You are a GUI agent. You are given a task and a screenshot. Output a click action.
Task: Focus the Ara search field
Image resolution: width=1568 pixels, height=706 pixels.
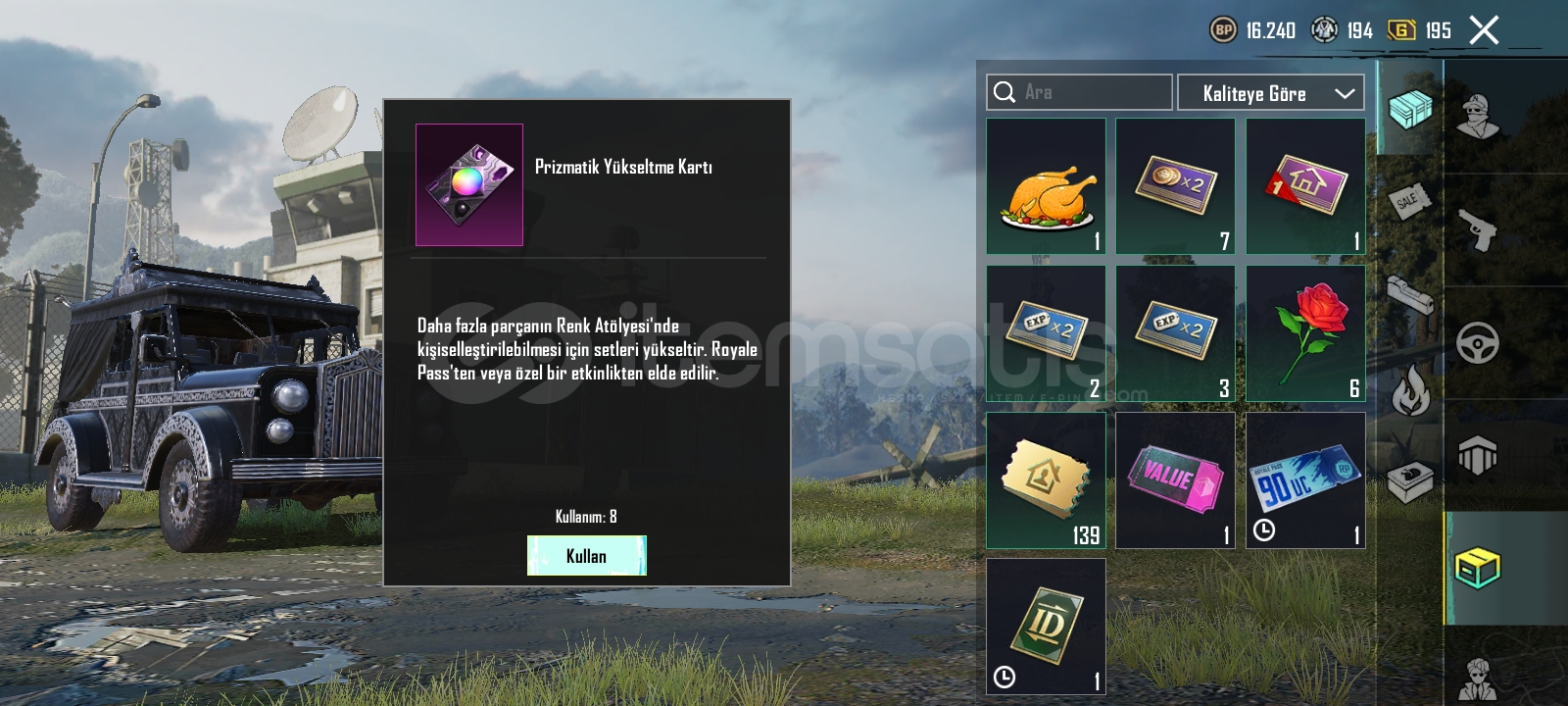1079,92
